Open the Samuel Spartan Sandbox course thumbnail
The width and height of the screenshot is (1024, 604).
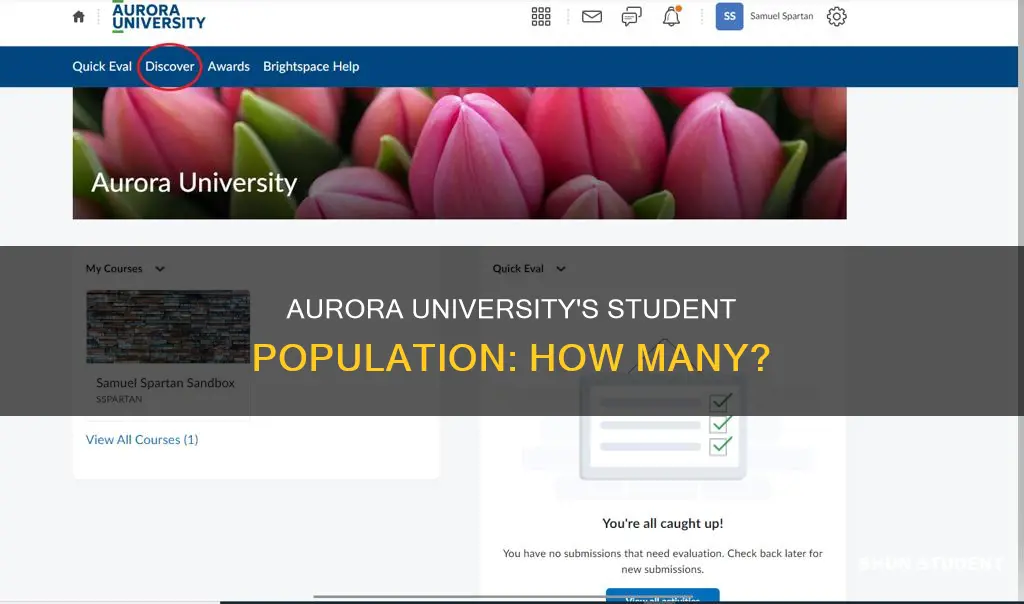tap(168, 326)
